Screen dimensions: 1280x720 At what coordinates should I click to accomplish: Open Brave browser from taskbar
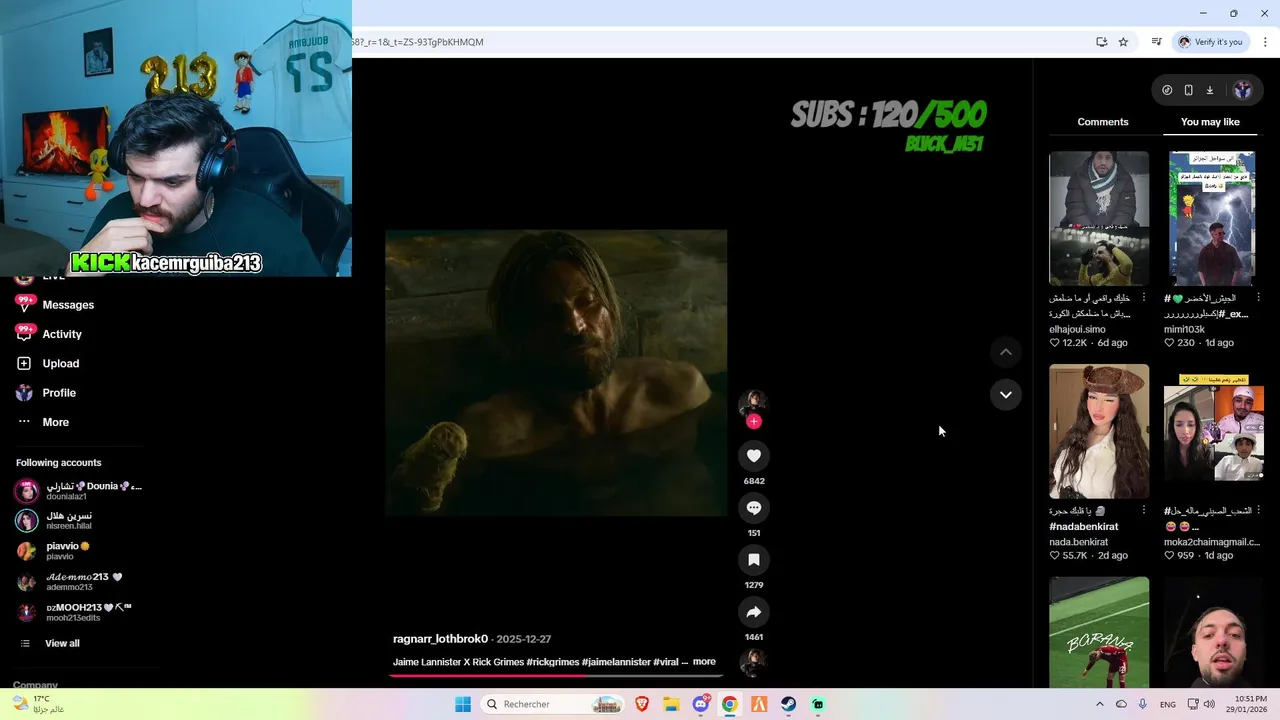click(x=642, y=704)
